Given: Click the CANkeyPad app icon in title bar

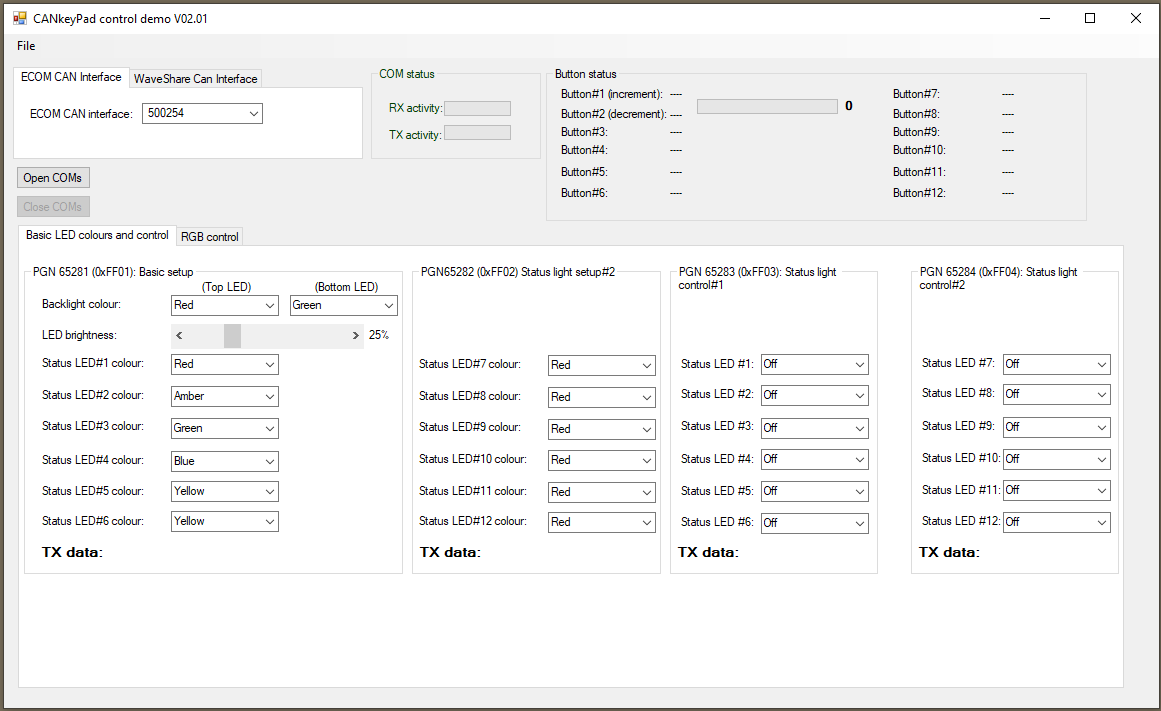Looking at the screenshot, I should coord(20,19).
